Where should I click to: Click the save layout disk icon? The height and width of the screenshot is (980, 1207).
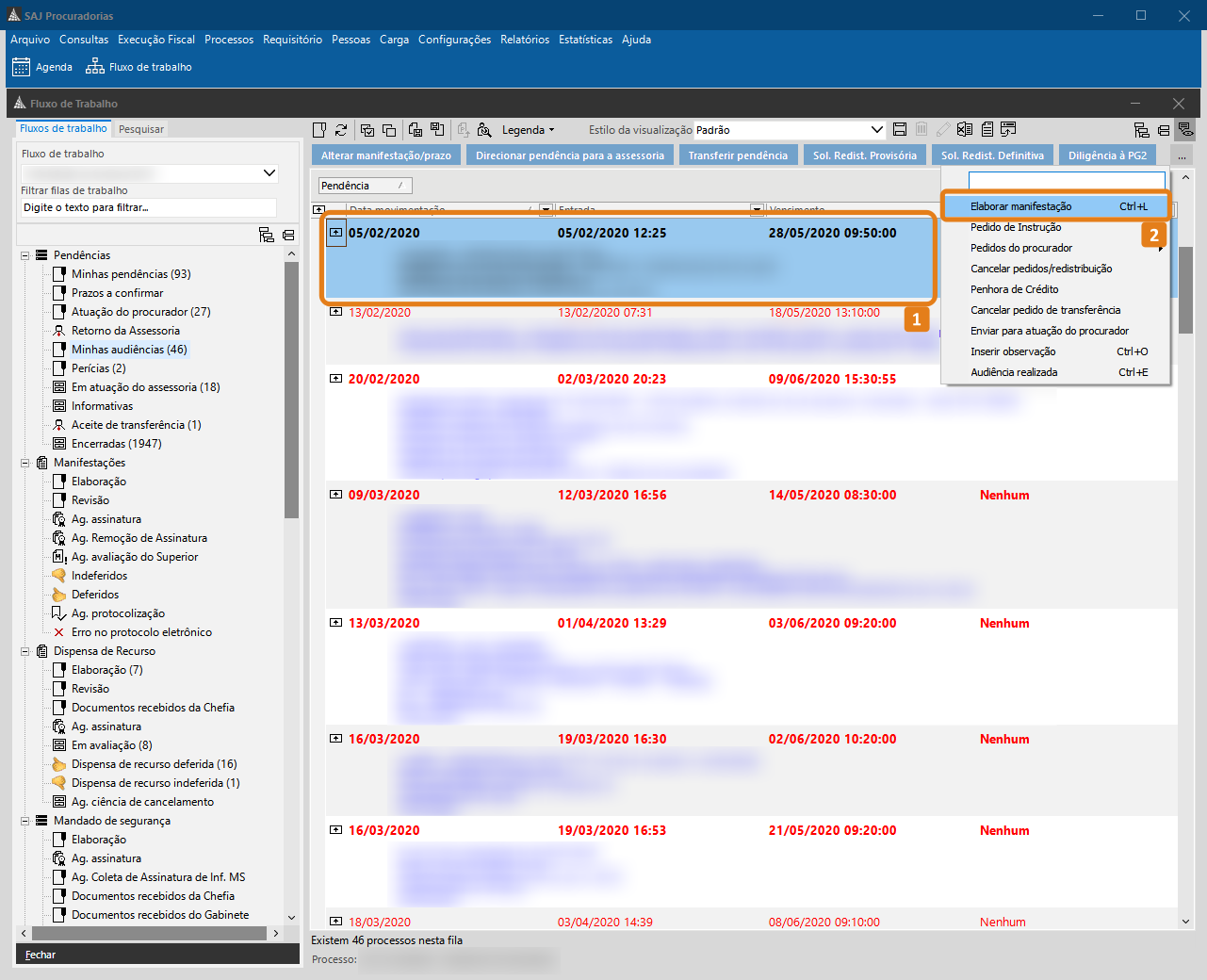tap(900, 130)
